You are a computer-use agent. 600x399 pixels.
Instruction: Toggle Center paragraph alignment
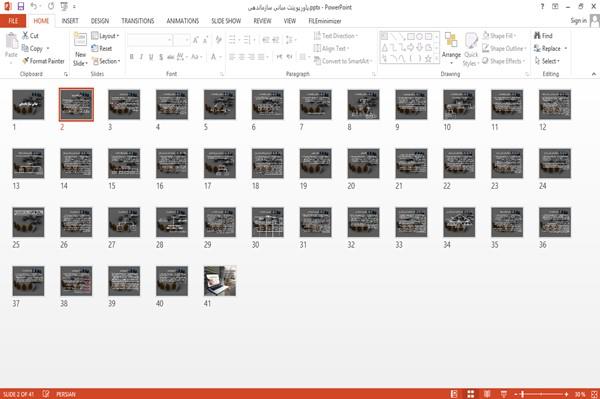[241, 57]
